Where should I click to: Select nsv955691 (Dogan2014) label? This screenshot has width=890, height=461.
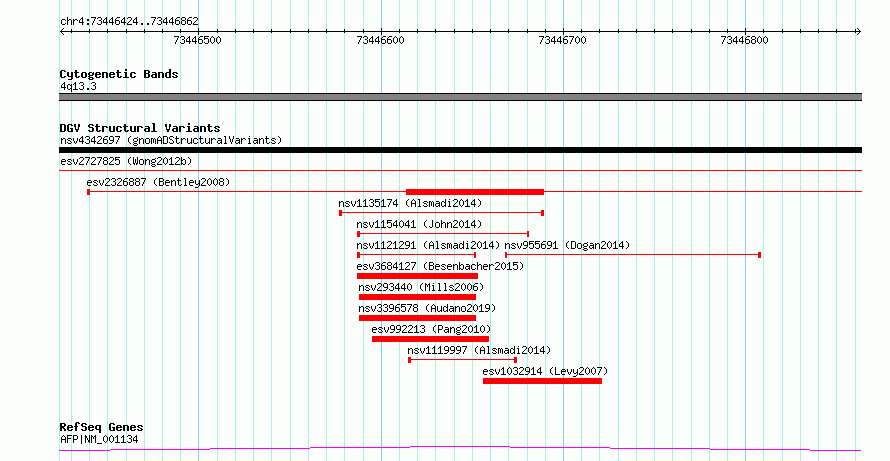point(568,245)
